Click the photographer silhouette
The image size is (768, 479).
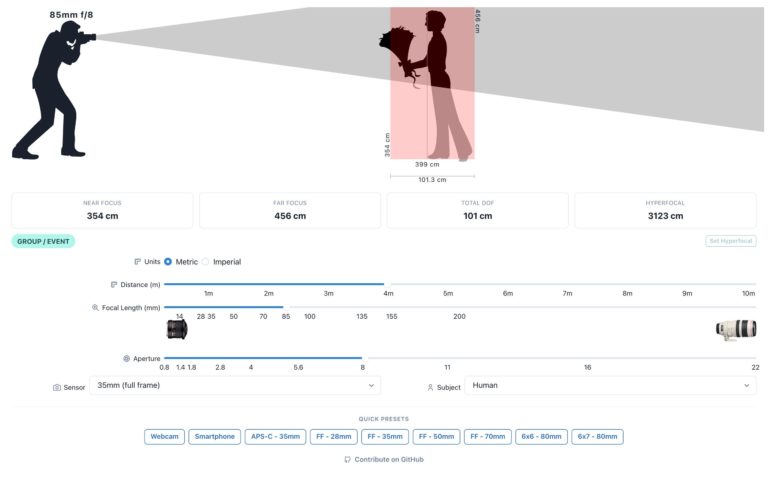click(x=53, y=91)
